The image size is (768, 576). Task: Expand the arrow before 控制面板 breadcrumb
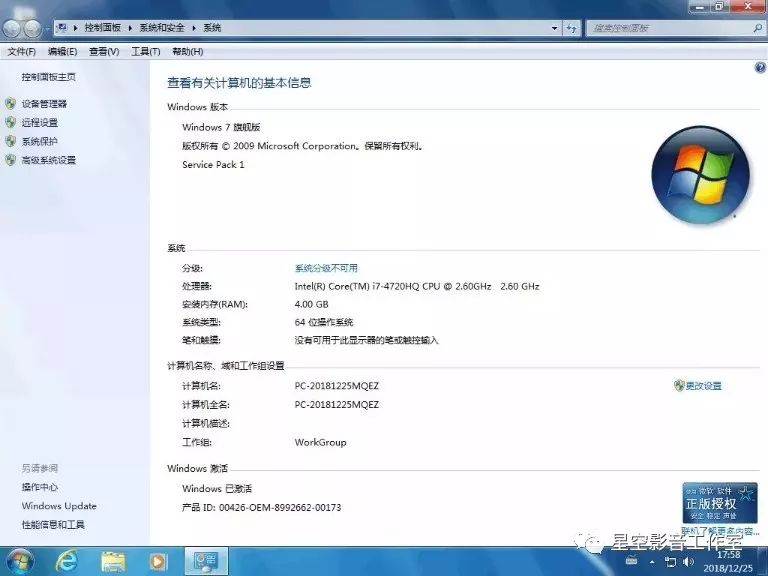click(x=75, y=28)
